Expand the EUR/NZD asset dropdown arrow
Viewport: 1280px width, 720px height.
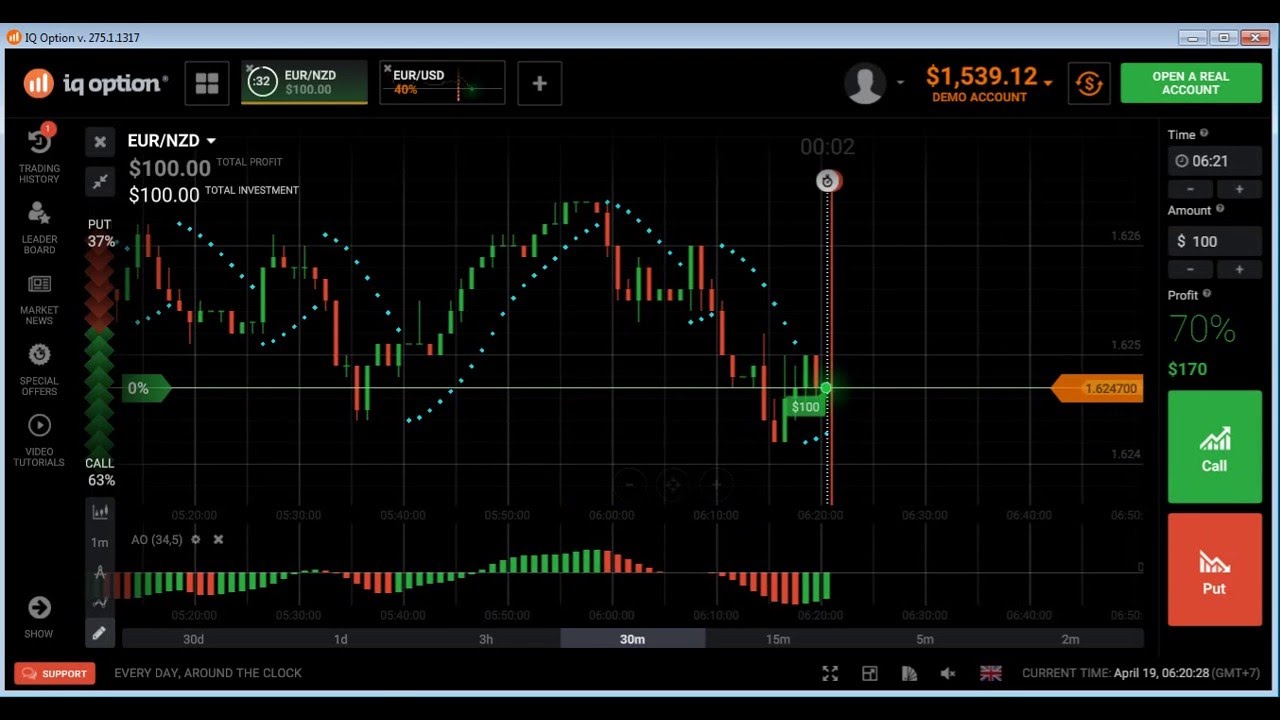tap(211, 141)
